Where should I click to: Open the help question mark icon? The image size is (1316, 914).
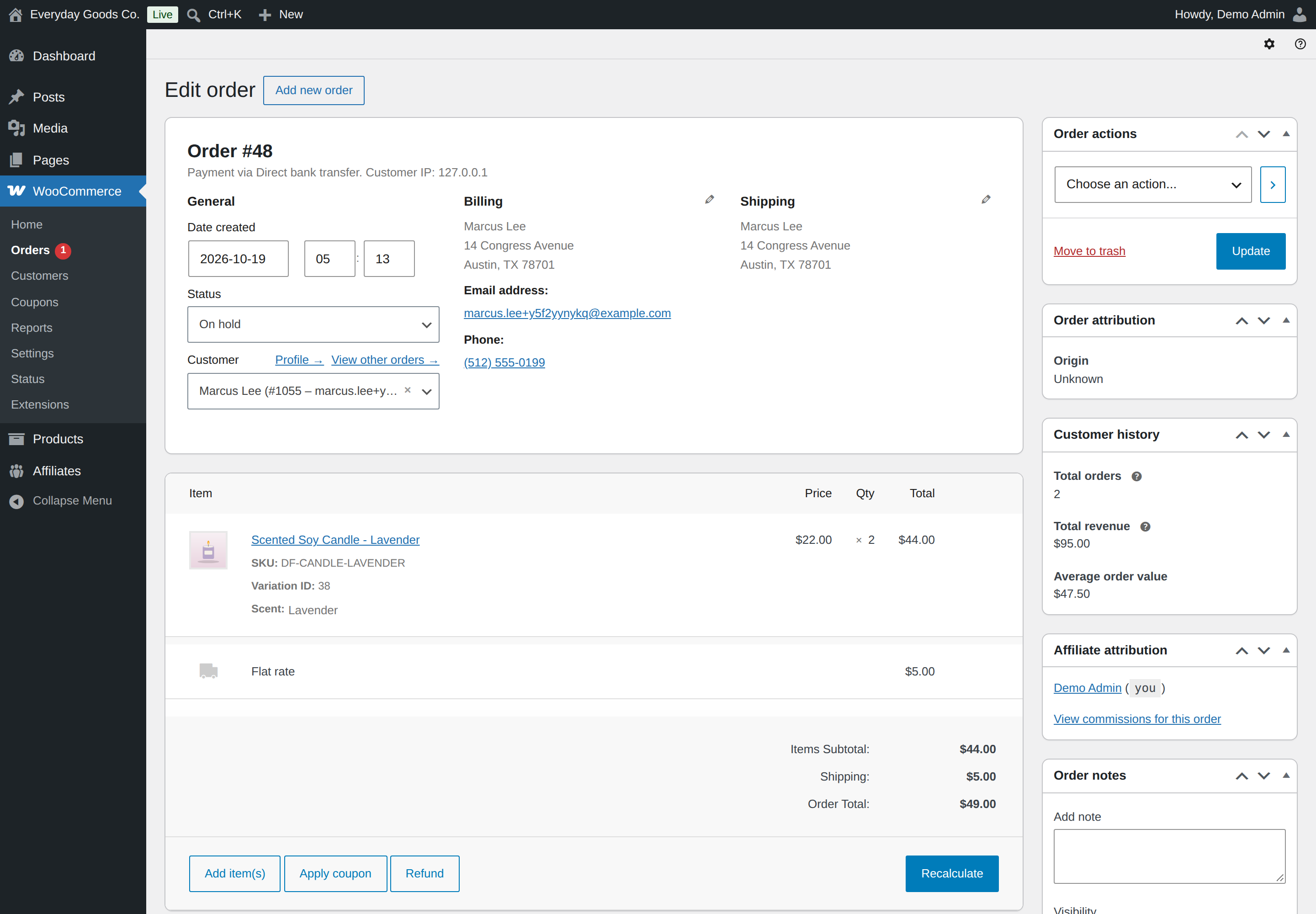pos(1300,44)
